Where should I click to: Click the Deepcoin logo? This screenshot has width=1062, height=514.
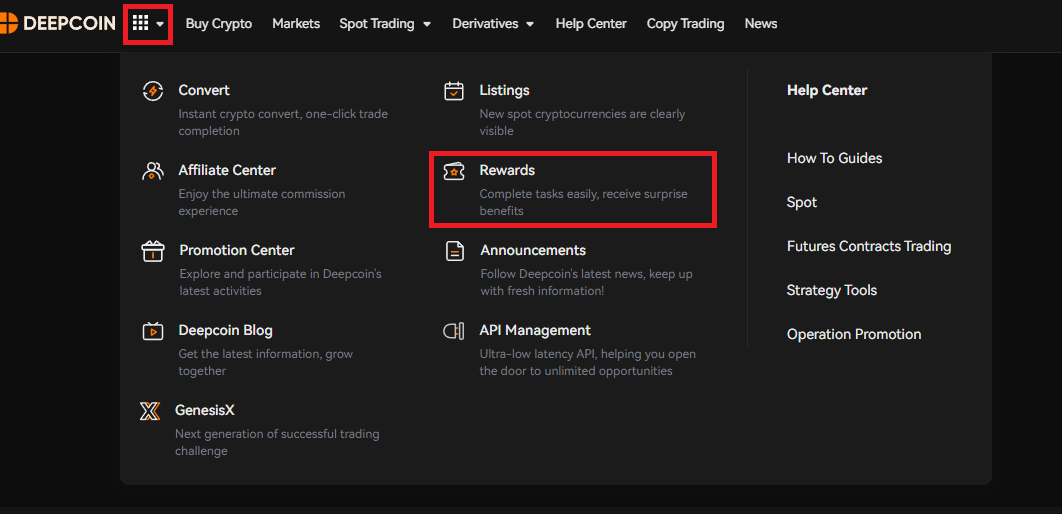click(58, 23)
